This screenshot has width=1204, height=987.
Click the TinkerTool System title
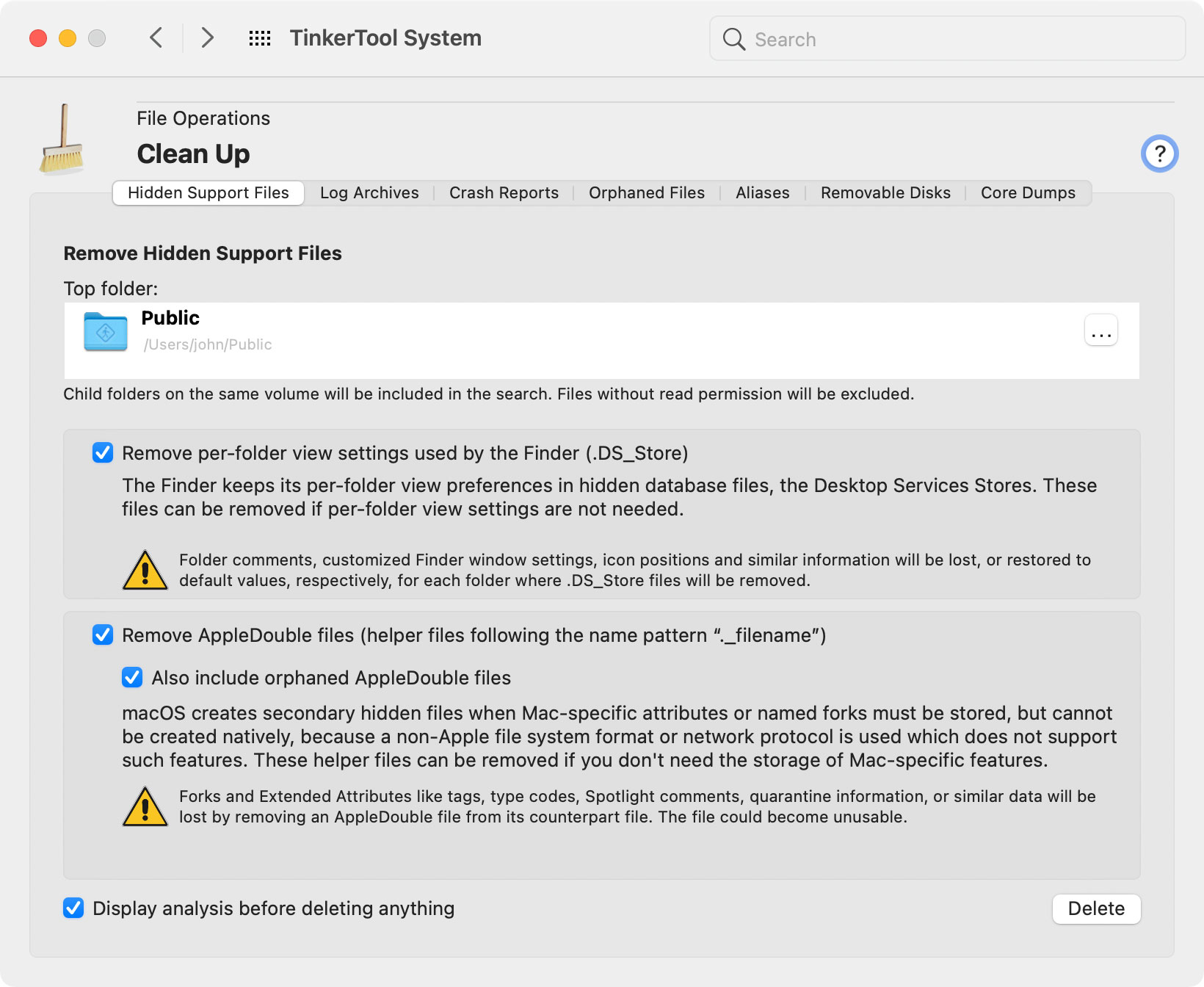point(385,38)
